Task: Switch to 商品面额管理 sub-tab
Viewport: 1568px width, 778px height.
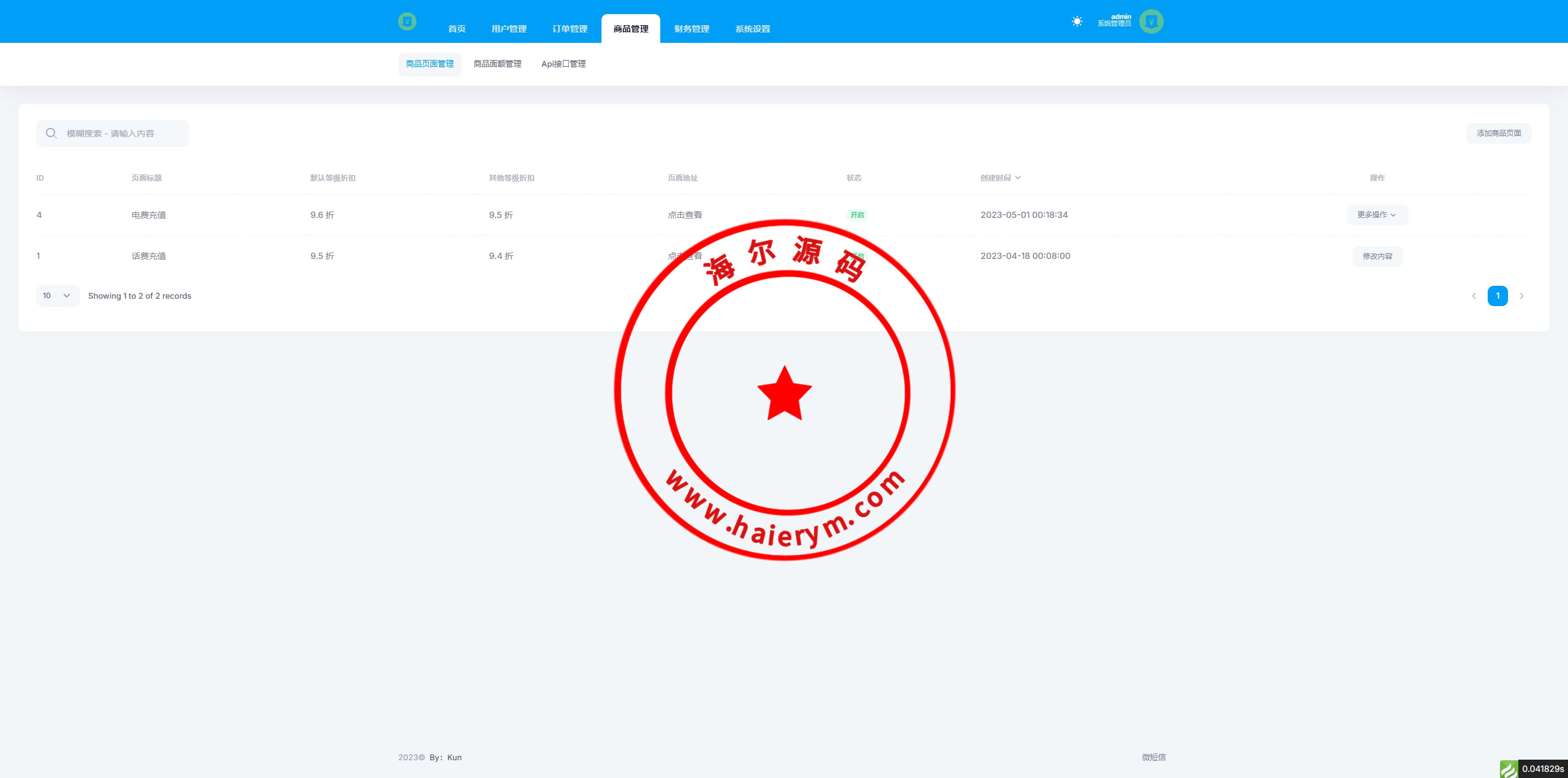Action: tap(497, 64)
